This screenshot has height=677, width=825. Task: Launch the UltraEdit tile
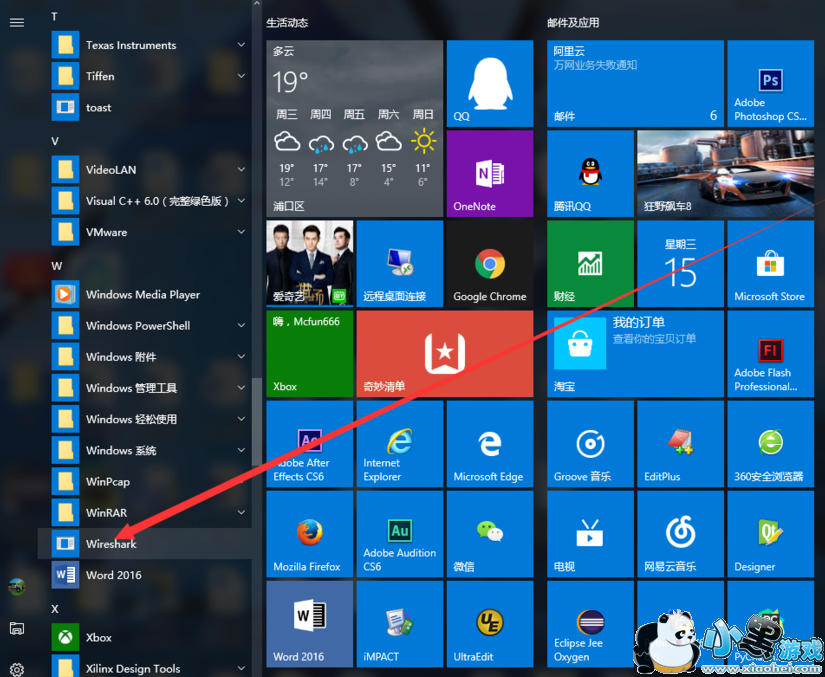point(489,625)
